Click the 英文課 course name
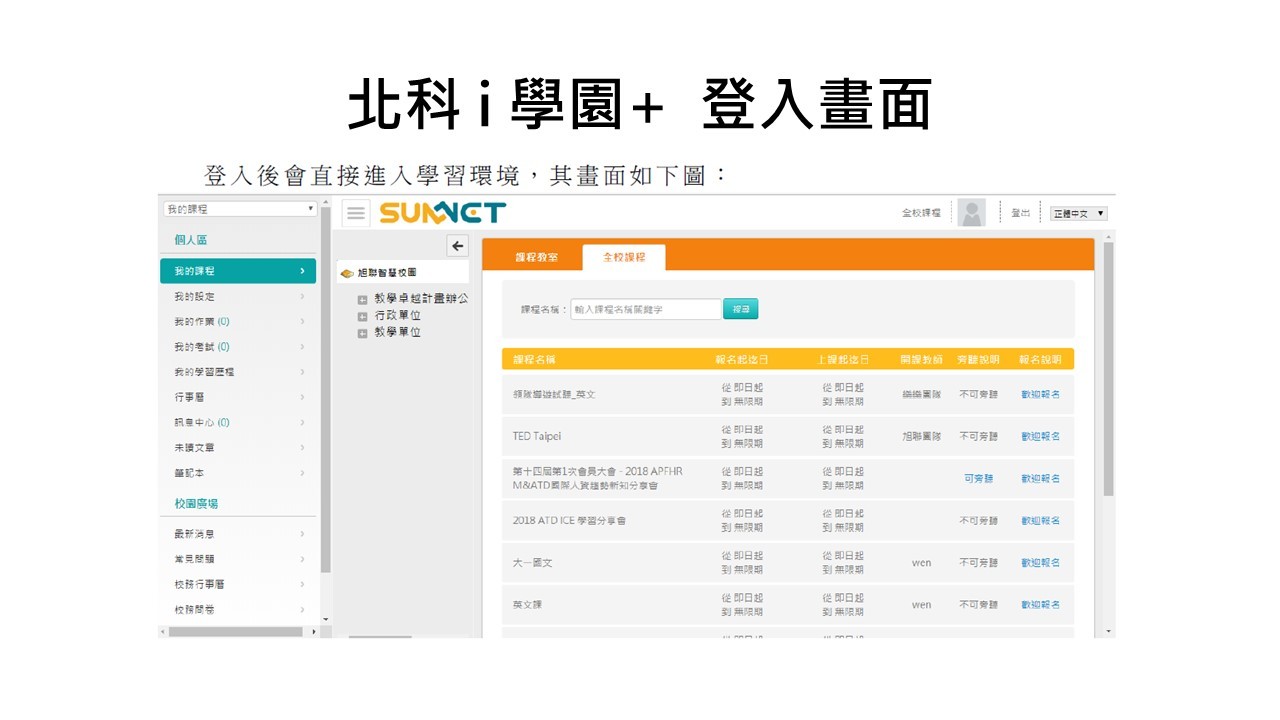1280x720 pixels. click(527, 605)
